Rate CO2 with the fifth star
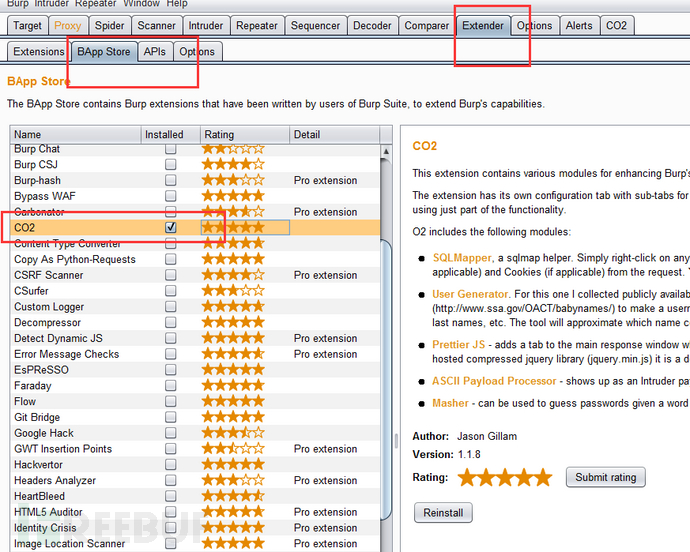This screenshot has height=552, width=690. pos(543,477)
